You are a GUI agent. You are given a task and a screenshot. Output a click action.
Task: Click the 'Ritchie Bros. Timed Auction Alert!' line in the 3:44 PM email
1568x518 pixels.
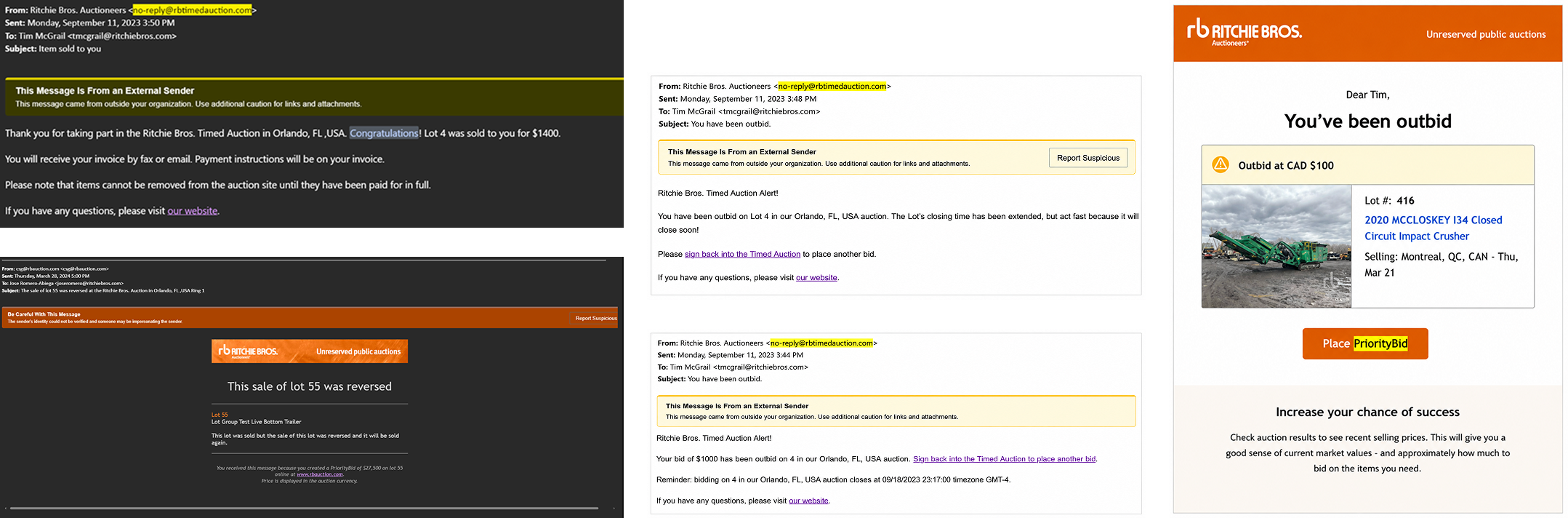[714, 438]
